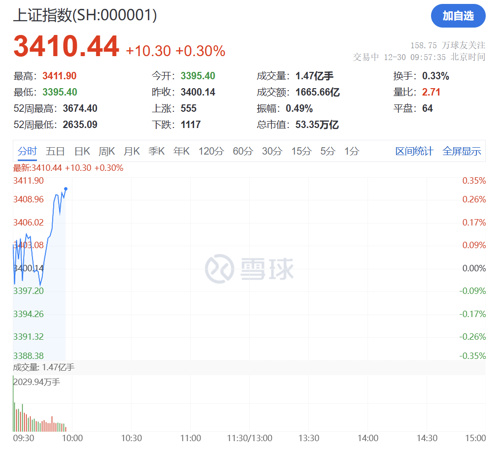Click the 0.35% right axis label
The image size is (500, 451).
click(474, 181)
